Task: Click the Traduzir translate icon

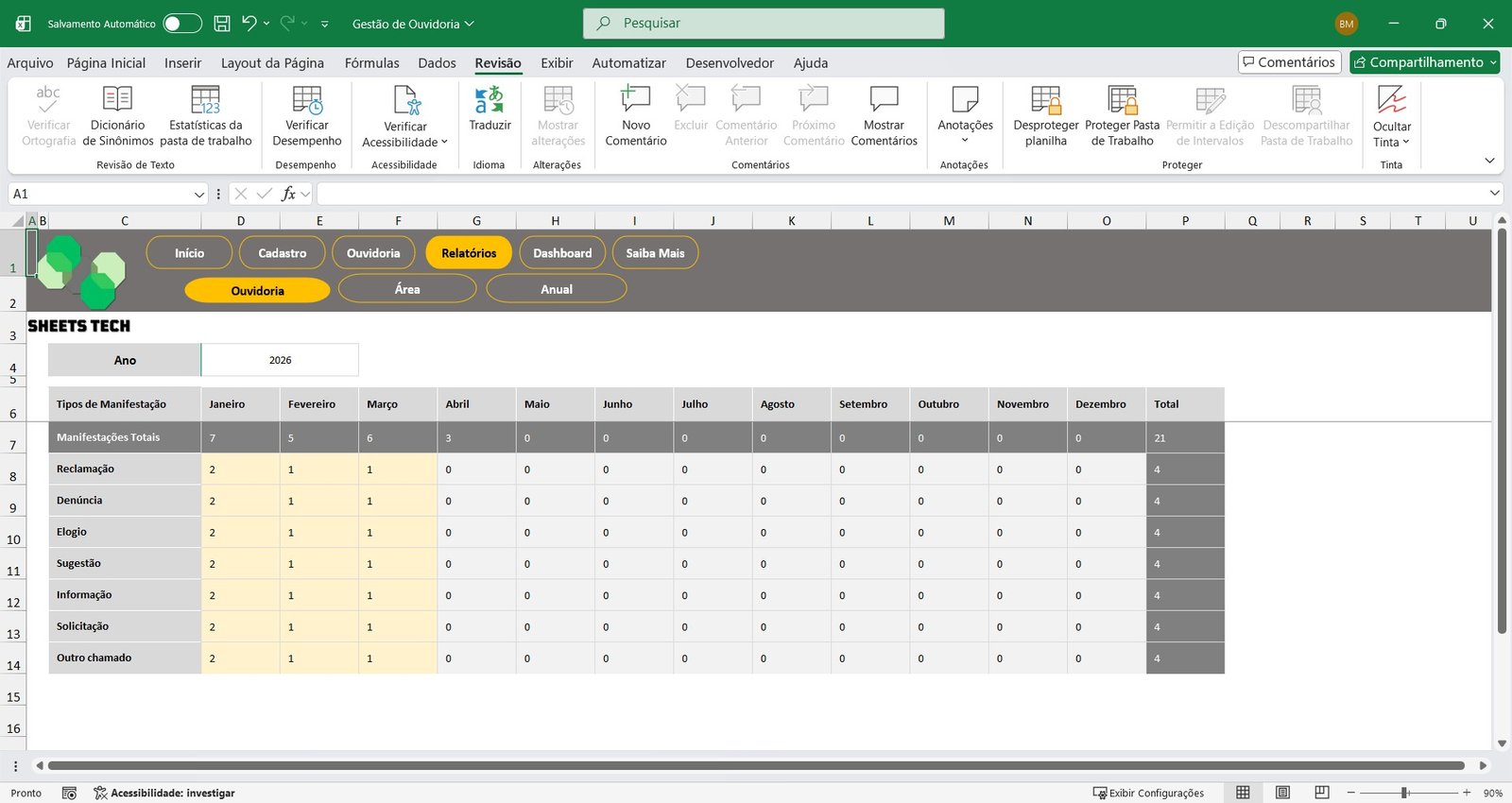Action: tap(489, 100)
